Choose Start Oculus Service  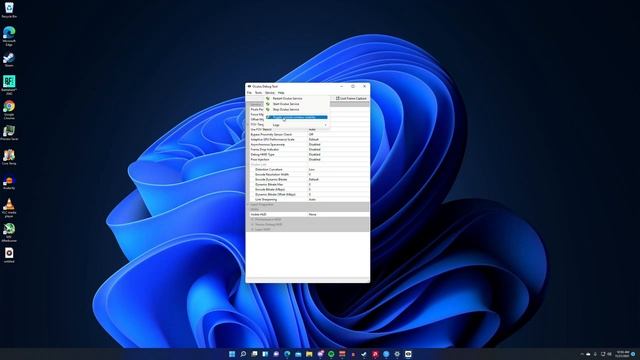click(x=297, y=104)
